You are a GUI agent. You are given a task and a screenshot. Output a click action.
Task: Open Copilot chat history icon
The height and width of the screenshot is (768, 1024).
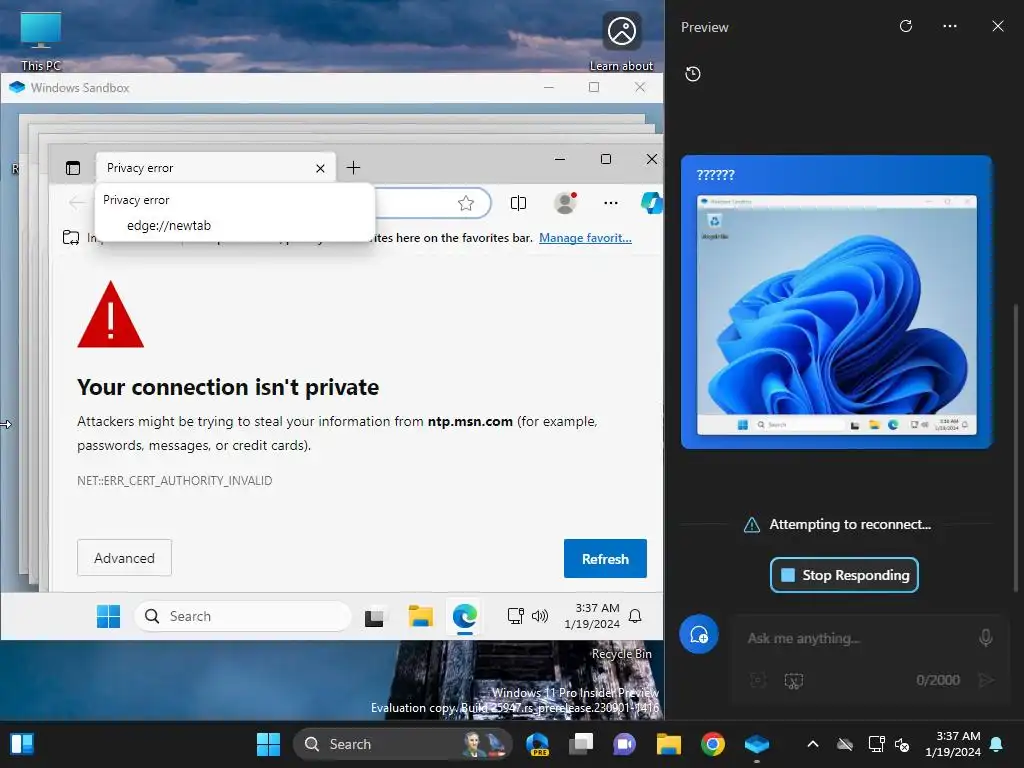pyautogui.click(x=693, y=74)
